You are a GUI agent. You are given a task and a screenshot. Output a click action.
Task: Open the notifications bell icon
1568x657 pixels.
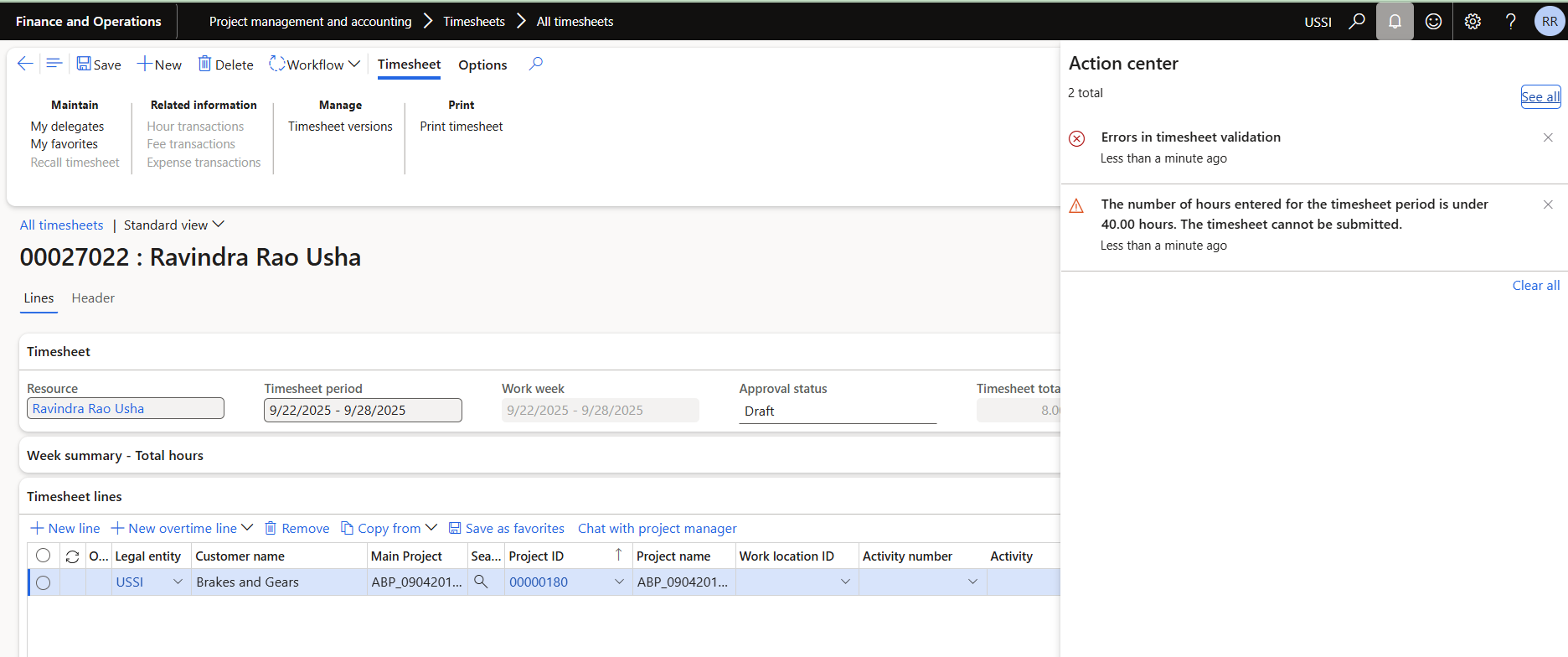pyautogui.click(x=1395, y=22)
